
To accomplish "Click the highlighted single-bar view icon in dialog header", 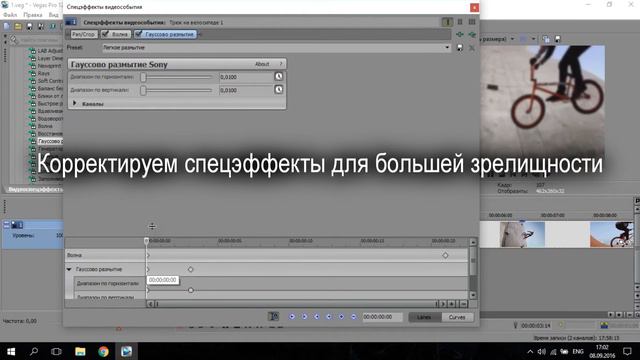I will 447,22.
